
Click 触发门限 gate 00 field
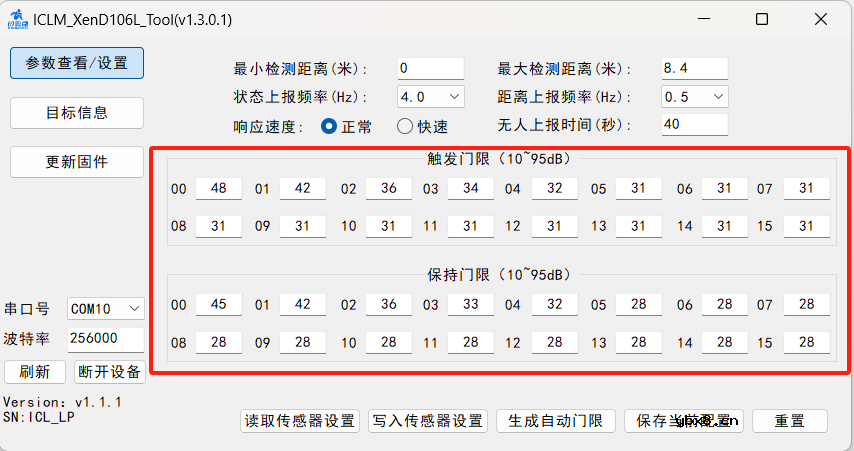(219, 188)
